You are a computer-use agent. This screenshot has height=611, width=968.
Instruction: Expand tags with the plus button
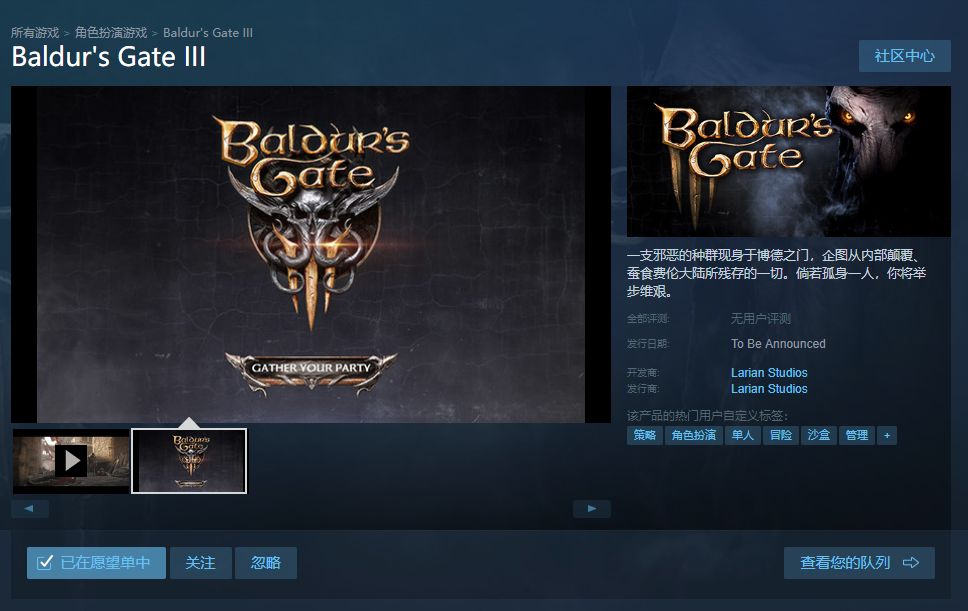click(887, 435)
